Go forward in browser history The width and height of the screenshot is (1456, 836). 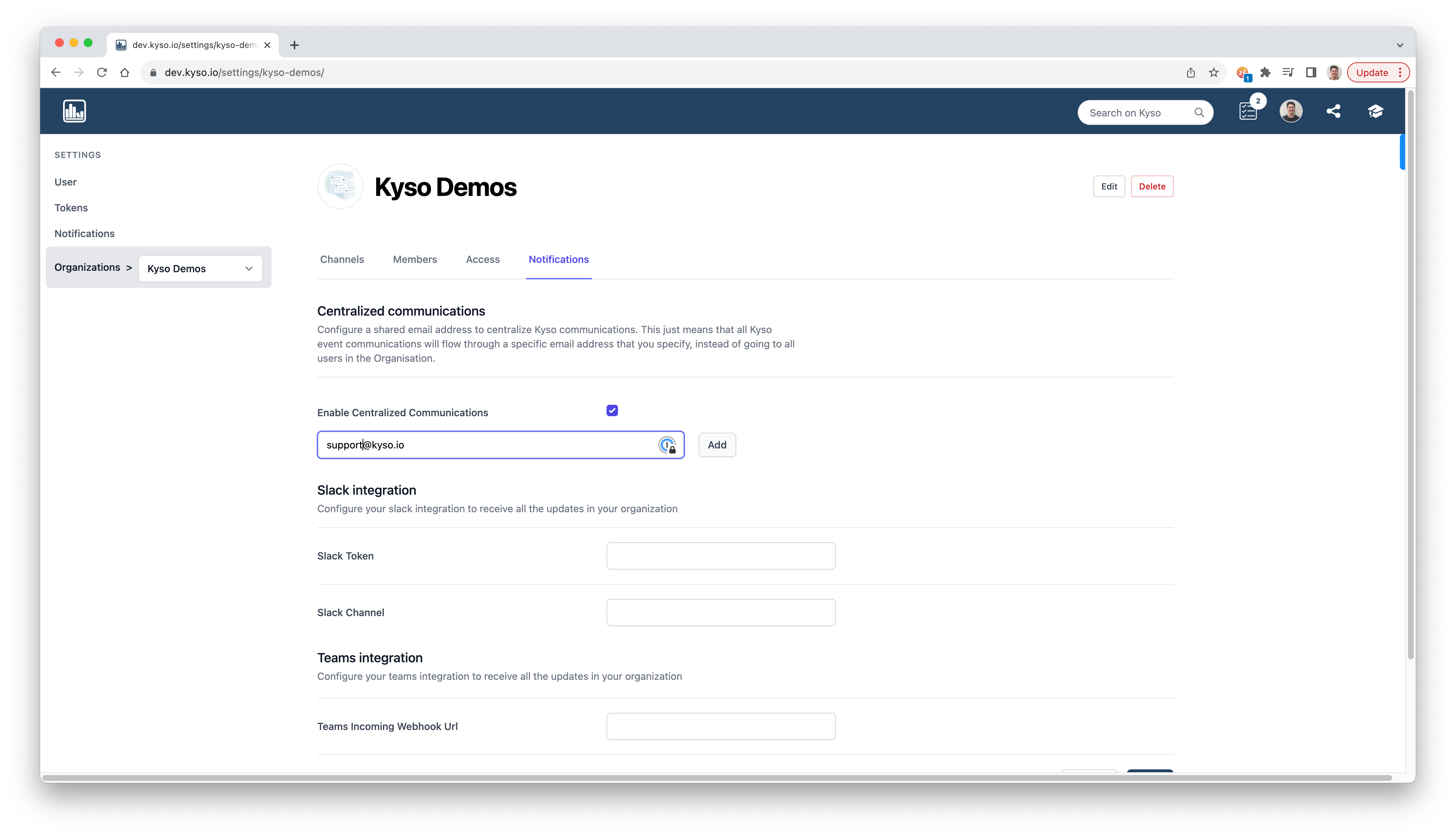pyautogui.click(x=79, y=72)
